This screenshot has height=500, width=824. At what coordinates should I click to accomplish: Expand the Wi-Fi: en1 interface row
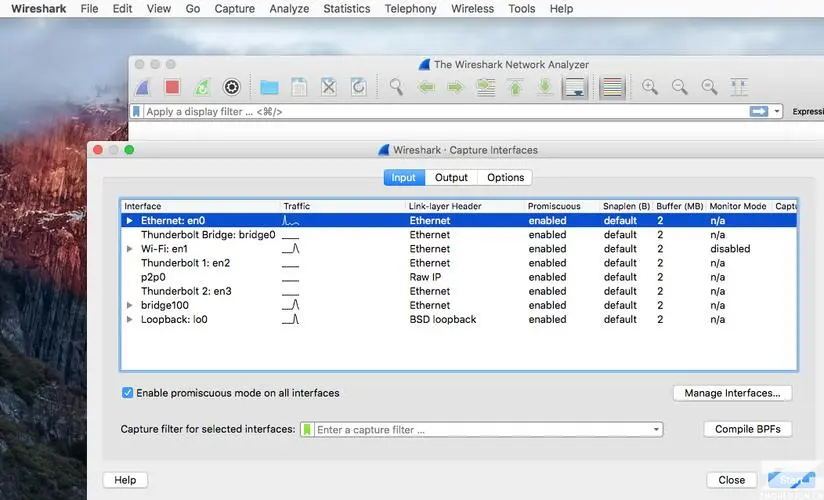[129, 249]
